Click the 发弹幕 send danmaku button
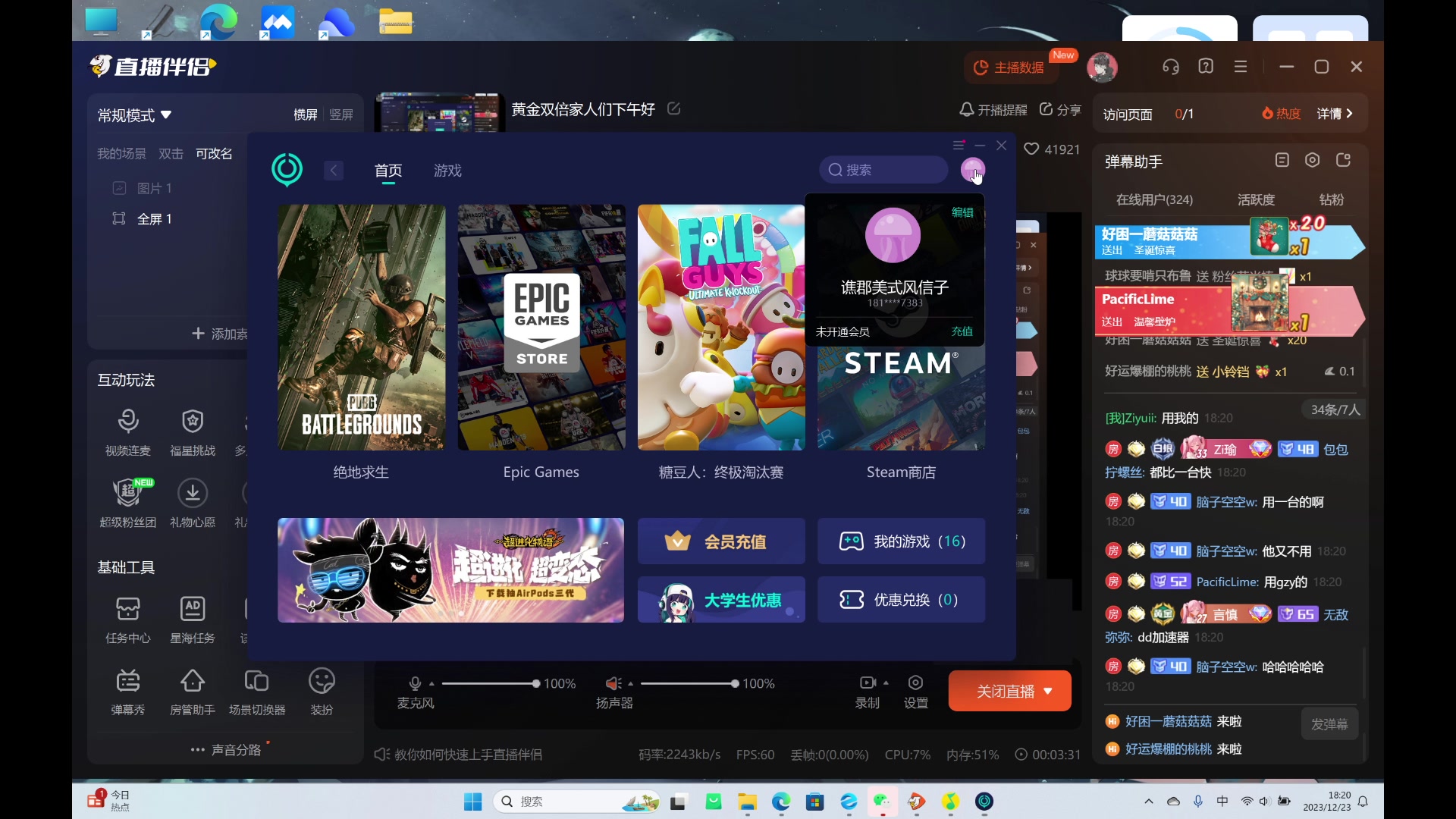1456x819 pixels. click(1330, 724)
